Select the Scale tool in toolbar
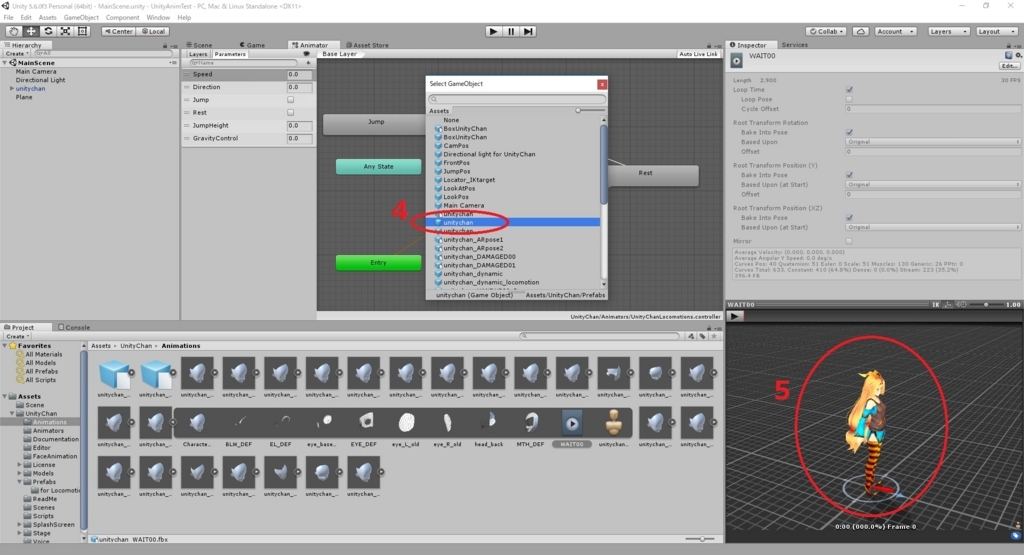This screenshot has width=1024, height=555. tap(65, 31)
